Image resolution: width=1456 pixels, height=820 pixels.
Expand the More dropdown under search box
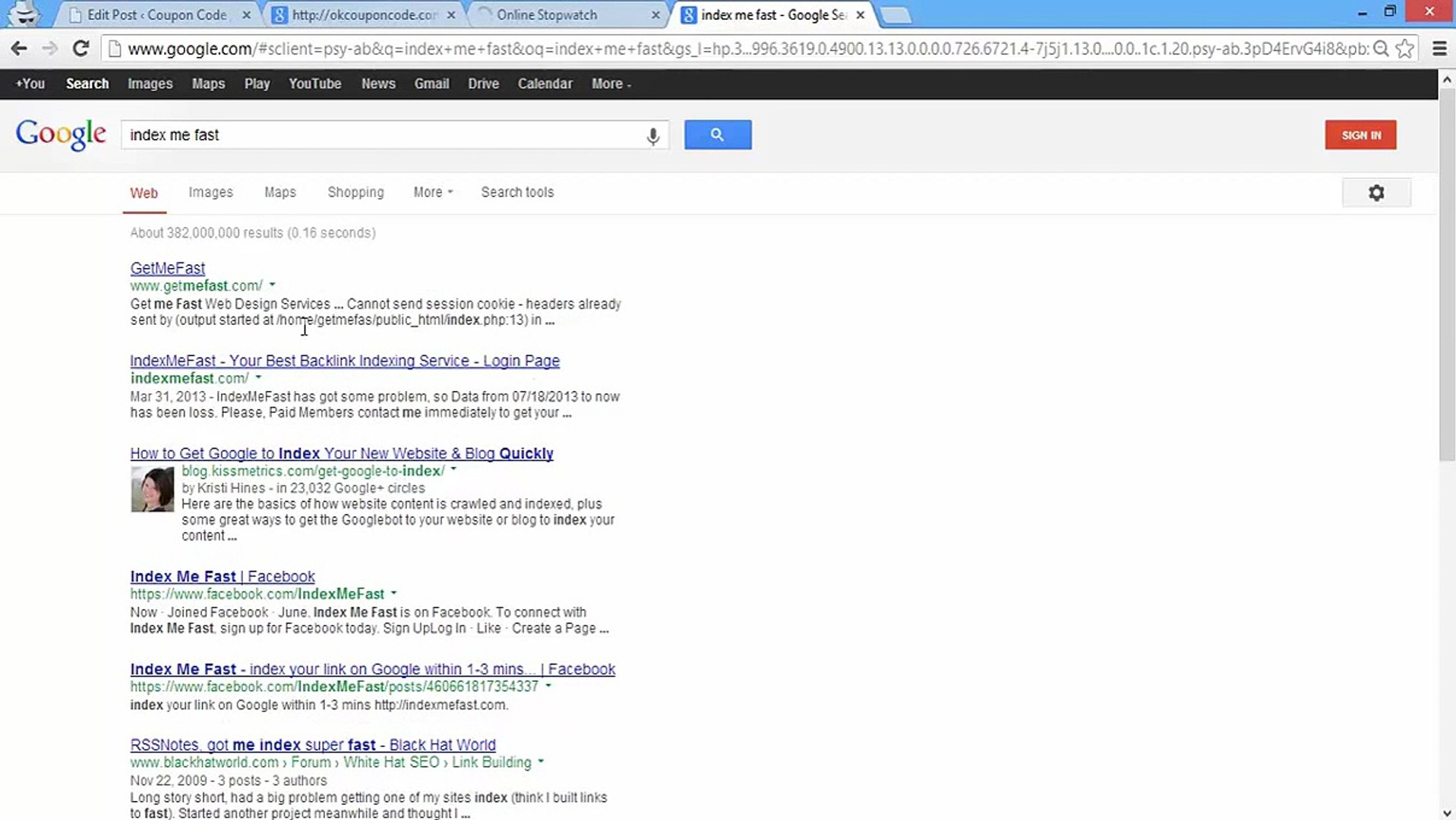click(x=433, y=192)
